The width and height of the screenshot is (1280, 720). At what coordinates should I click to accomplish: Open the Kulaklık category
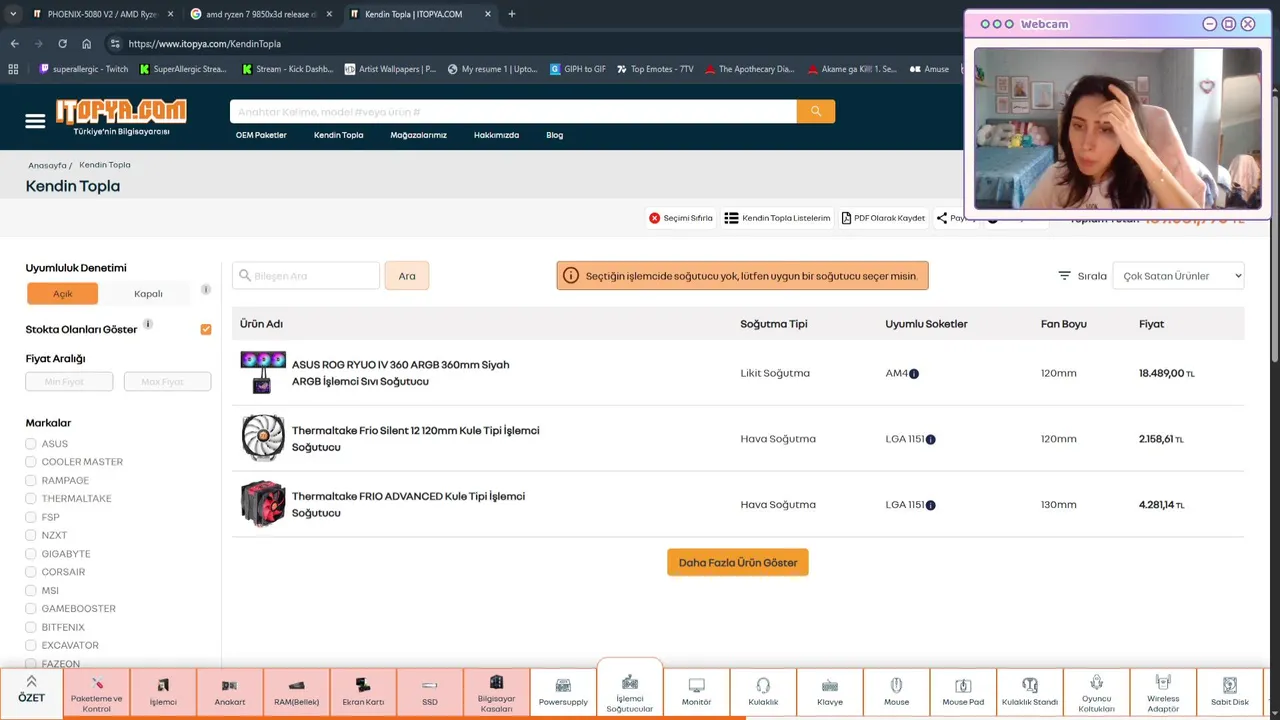coord(763,693)
